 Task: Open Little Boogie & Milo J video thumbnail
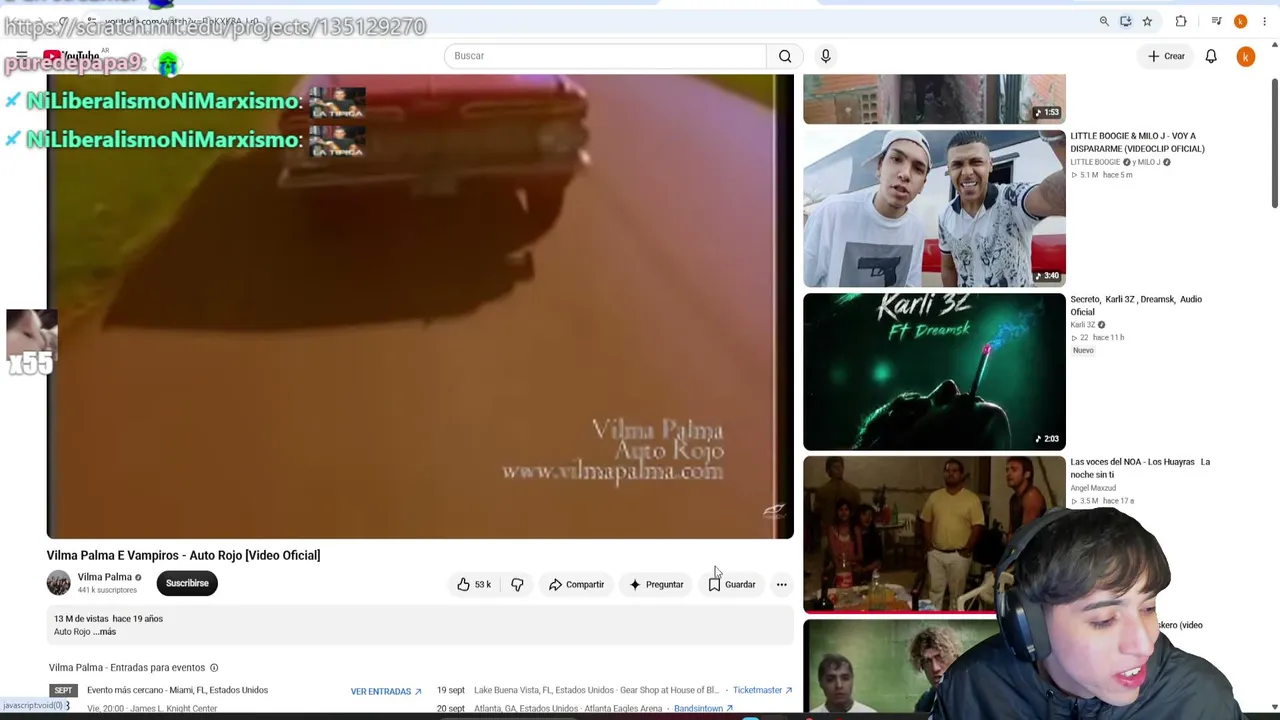(x=934, y=208)
